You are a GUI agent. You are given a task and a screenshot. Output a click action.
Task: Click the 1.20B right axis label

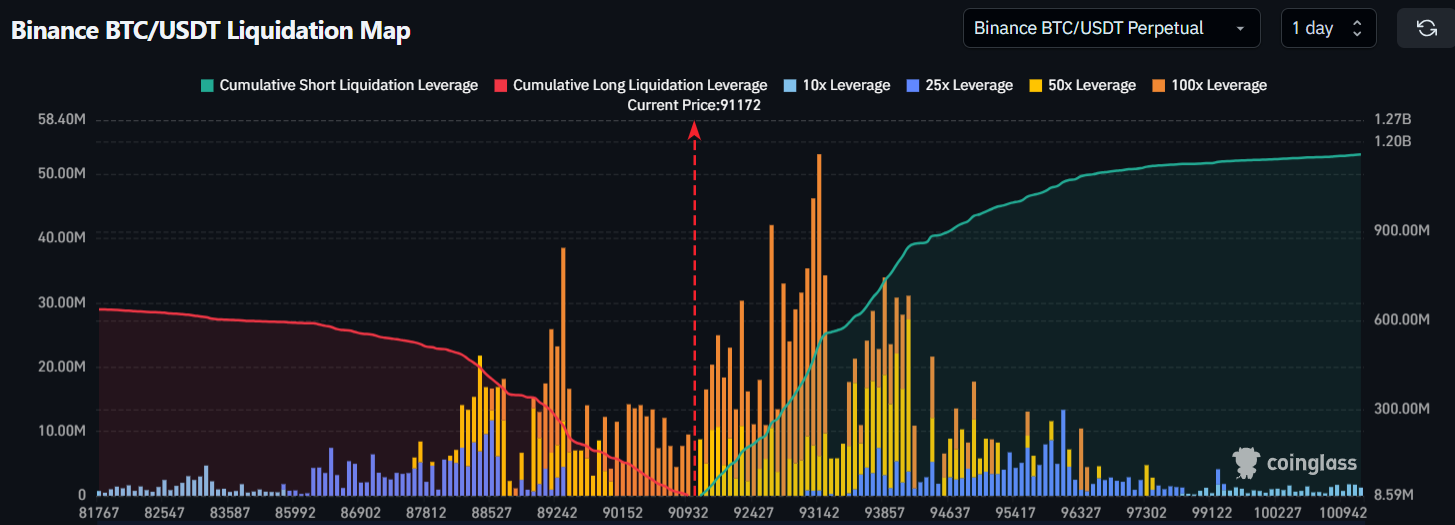coord(1392,141)
